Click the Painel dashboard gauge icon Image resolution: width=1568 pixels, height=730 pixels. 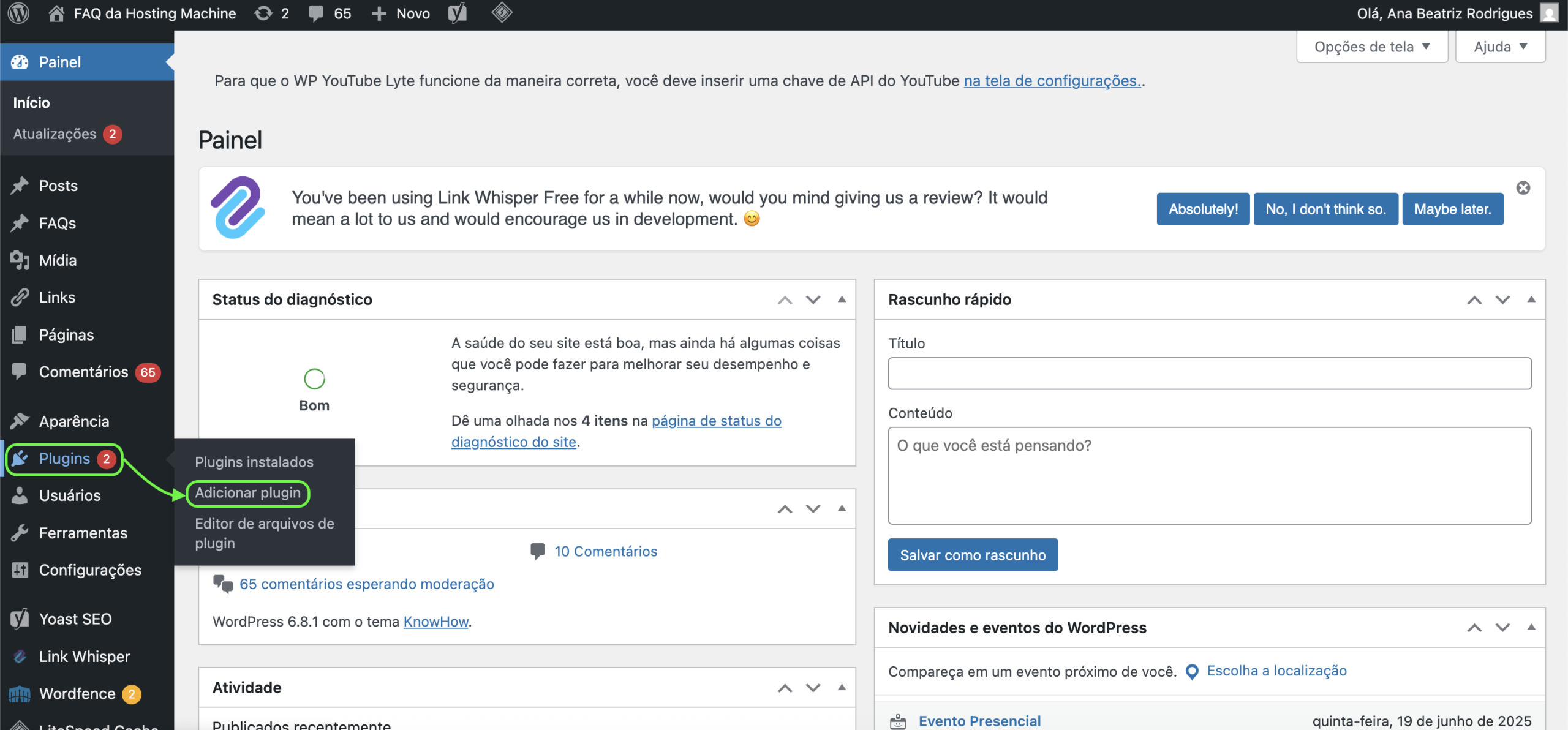(x=20, y=62)
